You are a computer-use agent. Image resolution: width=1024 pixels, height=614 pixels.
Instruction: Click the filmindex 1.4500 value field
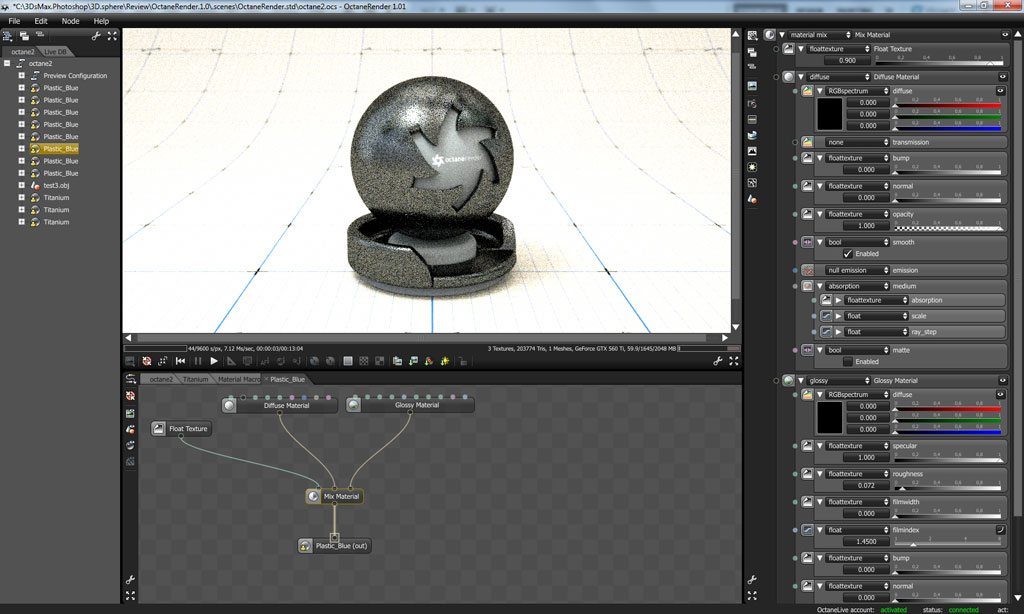(x=866, y=541)
